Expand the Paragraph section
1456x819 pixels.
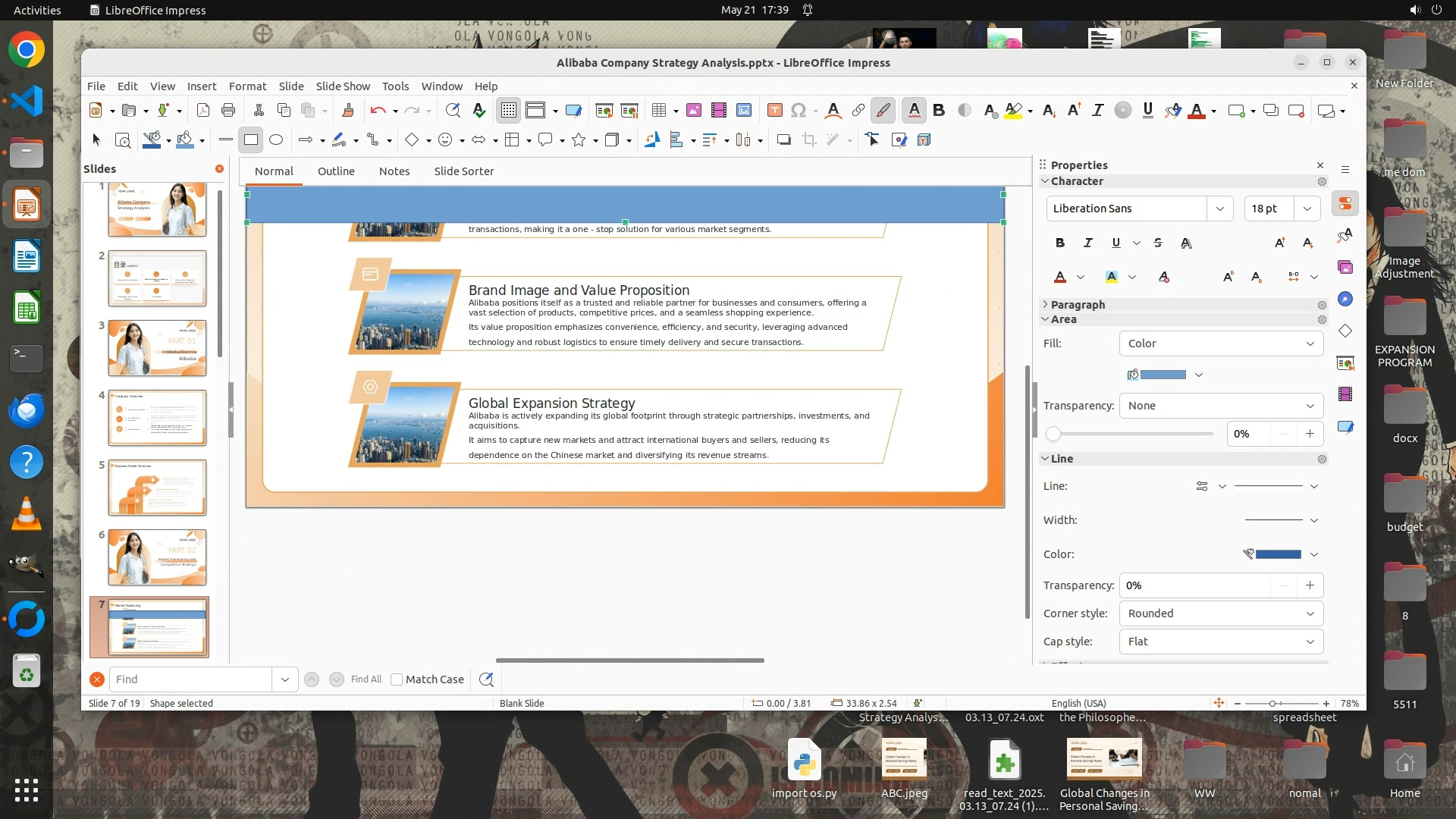pos(1078,305)
